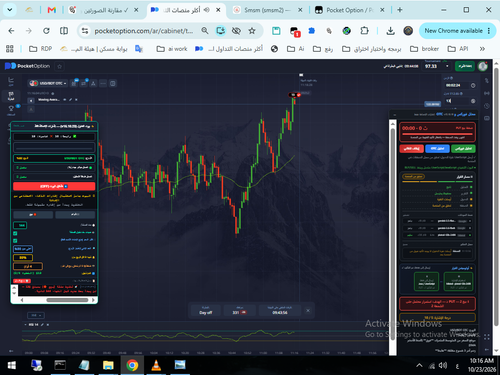Open the tournaments trophy icon in left sidebar

click(x=11, y=109)
